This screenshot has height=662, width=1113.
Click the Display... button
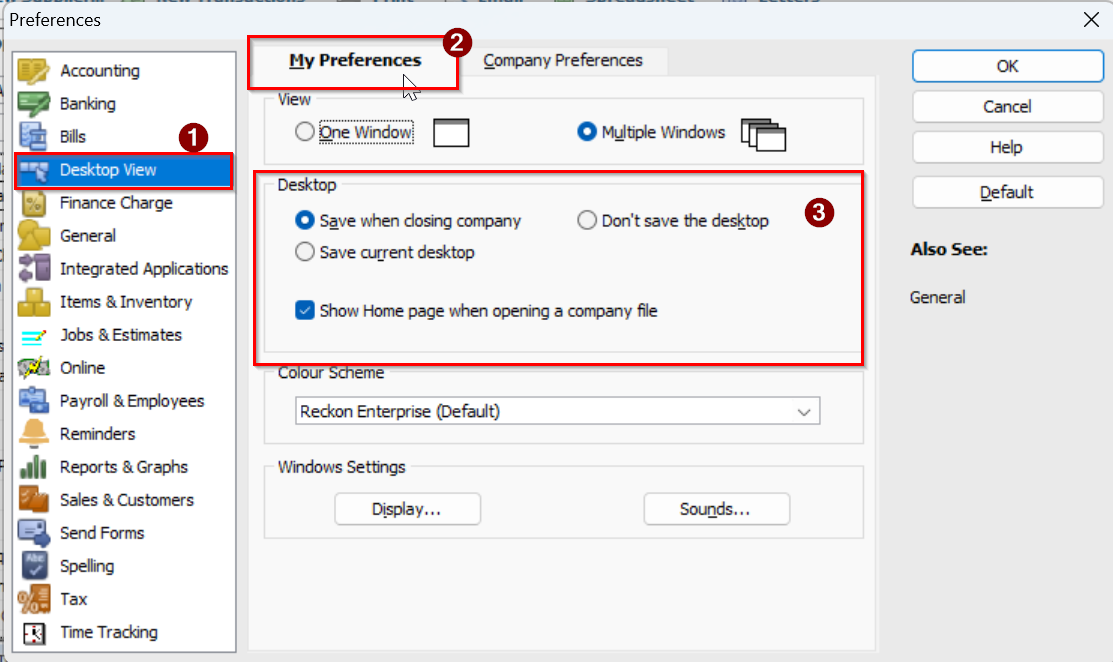pyautogui.click(x=407, y=509)
